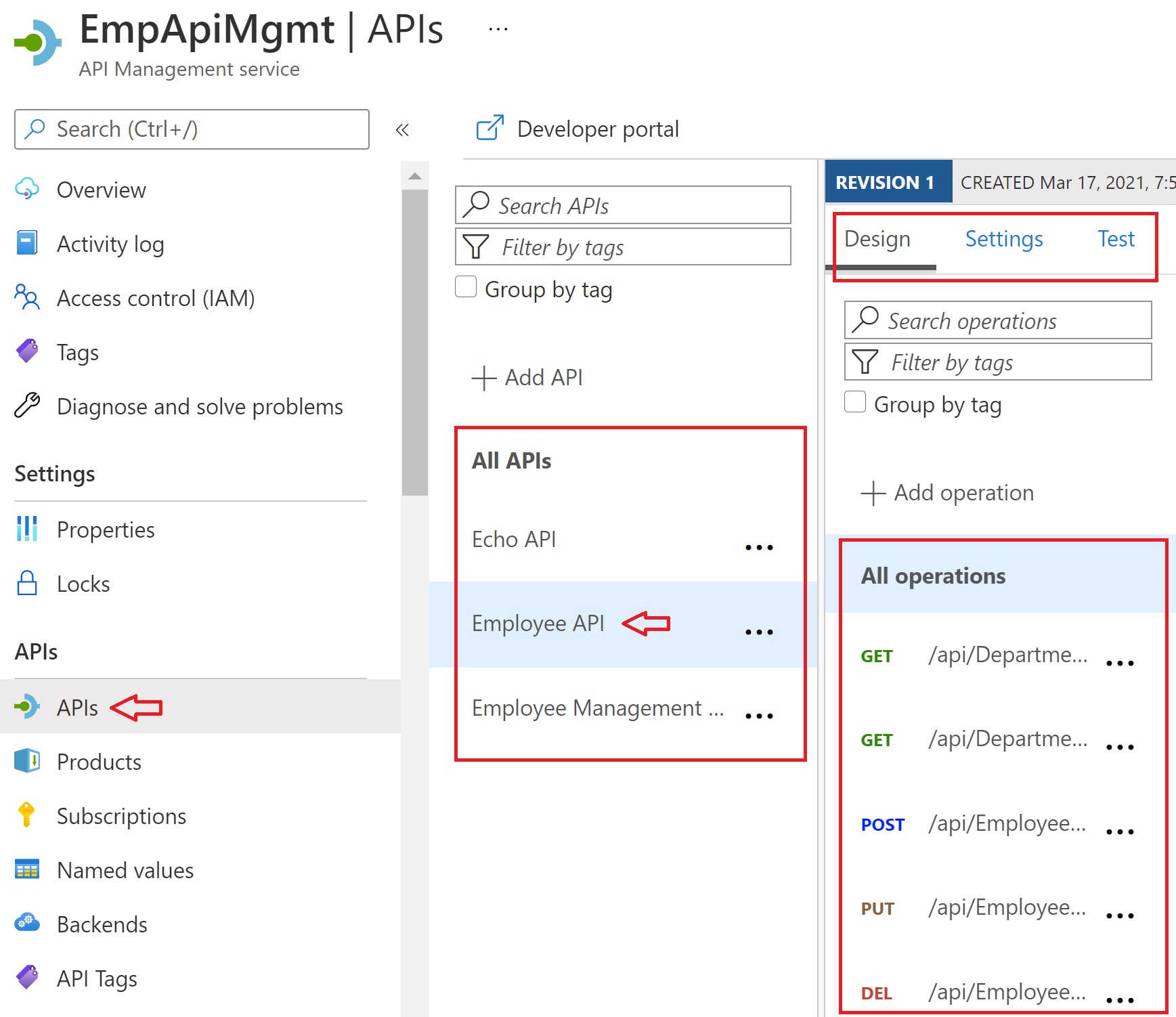This screenshot has height=1017, width=1176.
Task: Click the APIs Filter by tags field
Action: tap(623, 246)
